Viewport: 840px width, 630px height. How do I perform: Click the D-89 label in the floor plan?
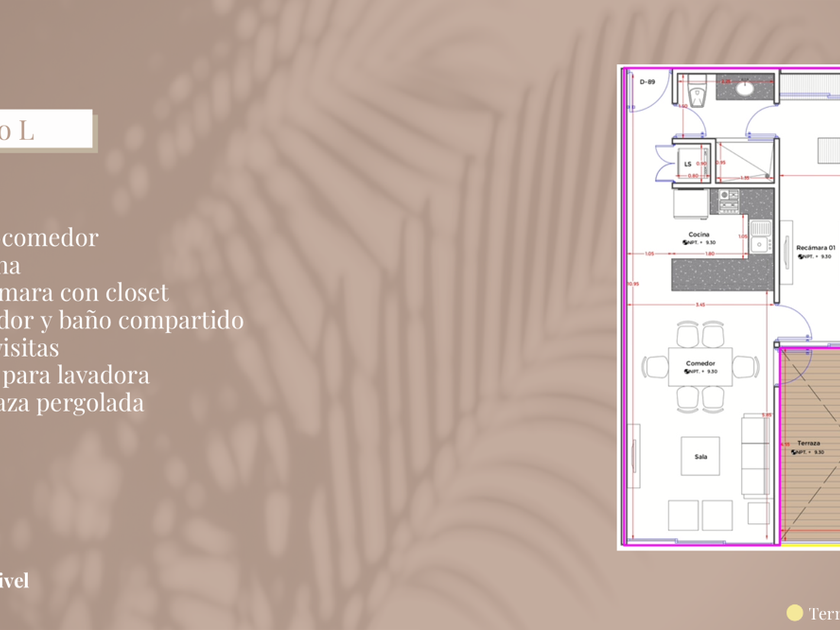coord(647,82)
